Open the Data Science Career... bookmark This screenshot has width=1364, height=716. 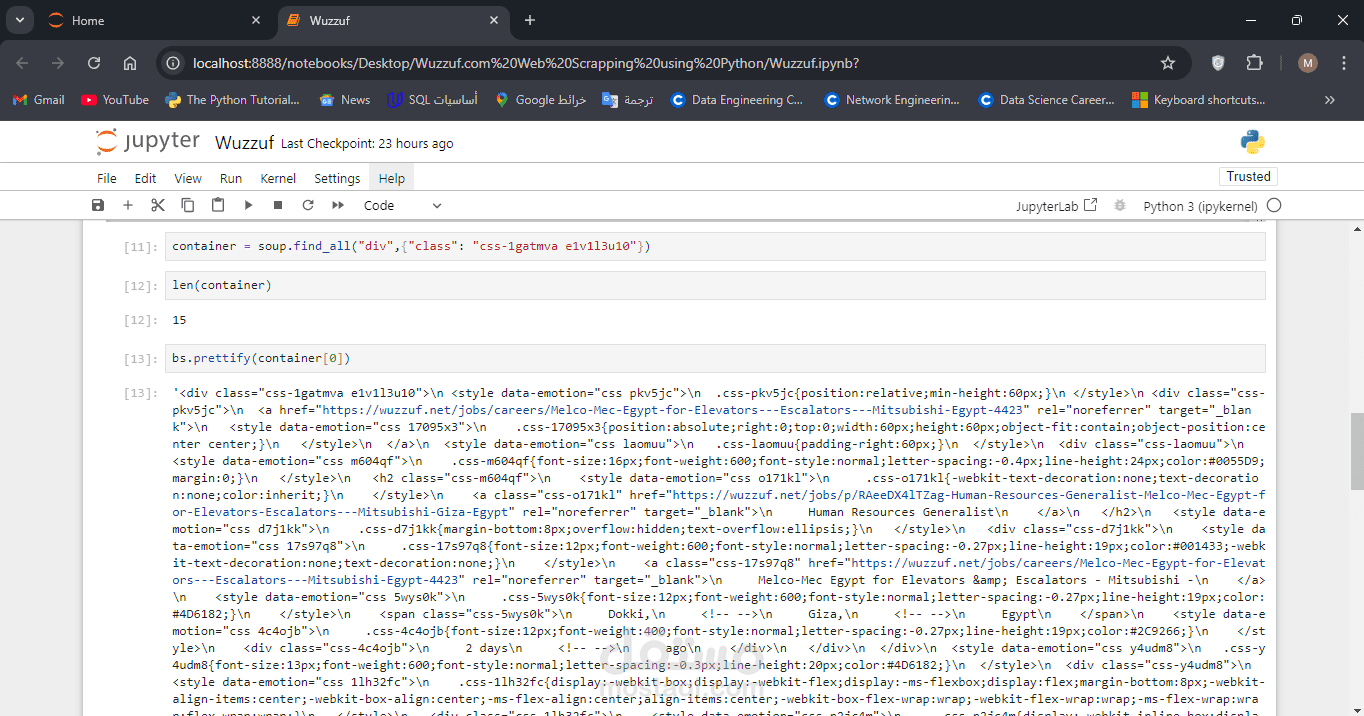[1047, 100]
